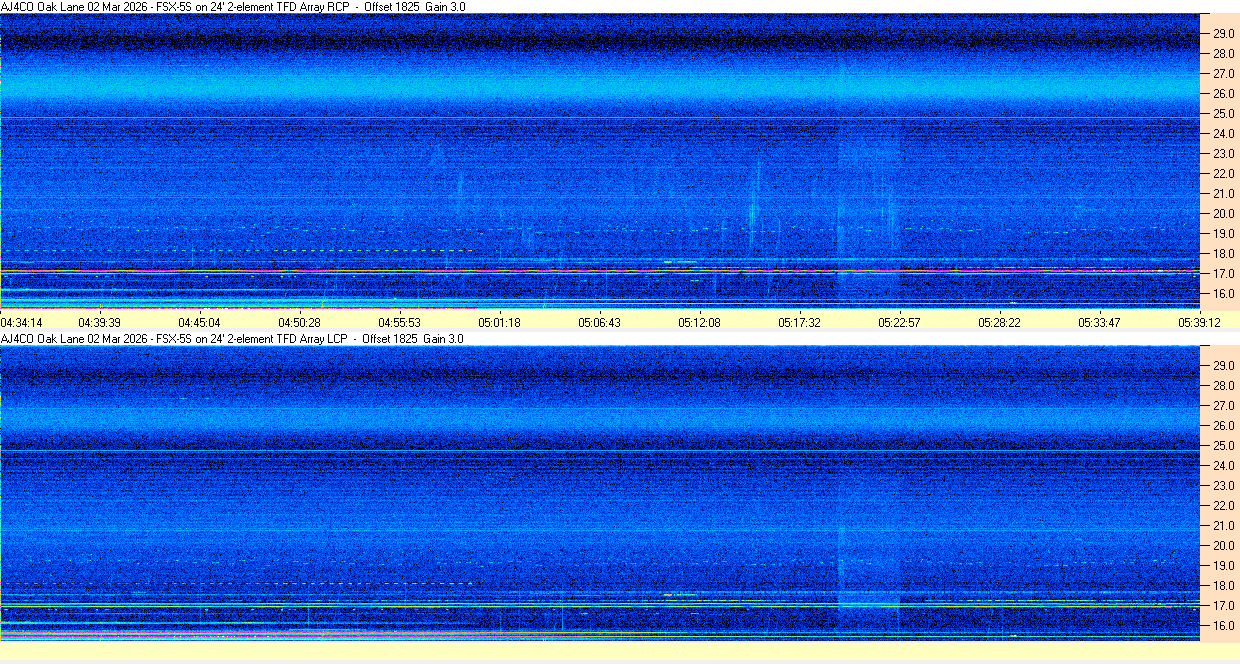
Task: Select 27.0 on the RCP frequency axis
Action: [1224, 74]
